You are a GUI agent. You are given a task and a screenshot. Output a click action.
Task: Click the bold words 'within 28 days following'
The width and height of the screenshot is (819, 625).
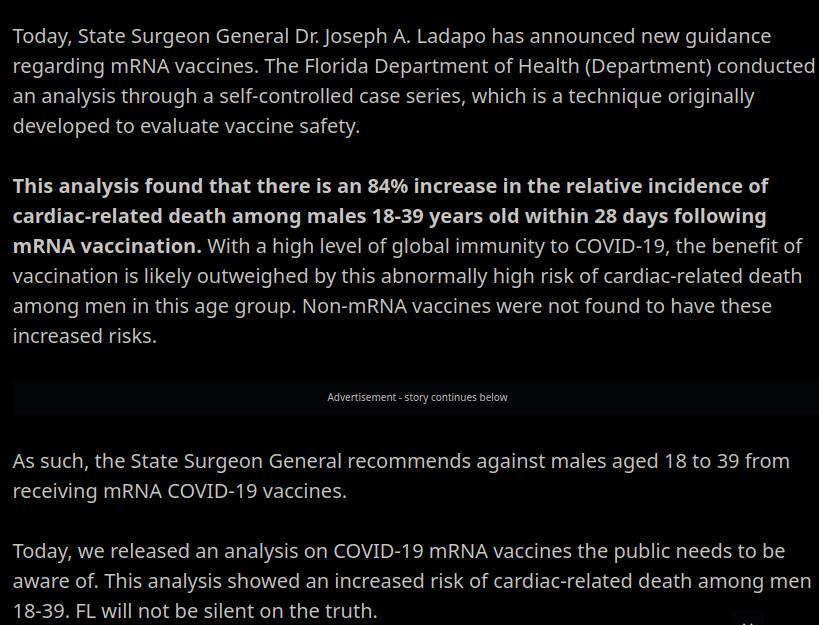645,216
